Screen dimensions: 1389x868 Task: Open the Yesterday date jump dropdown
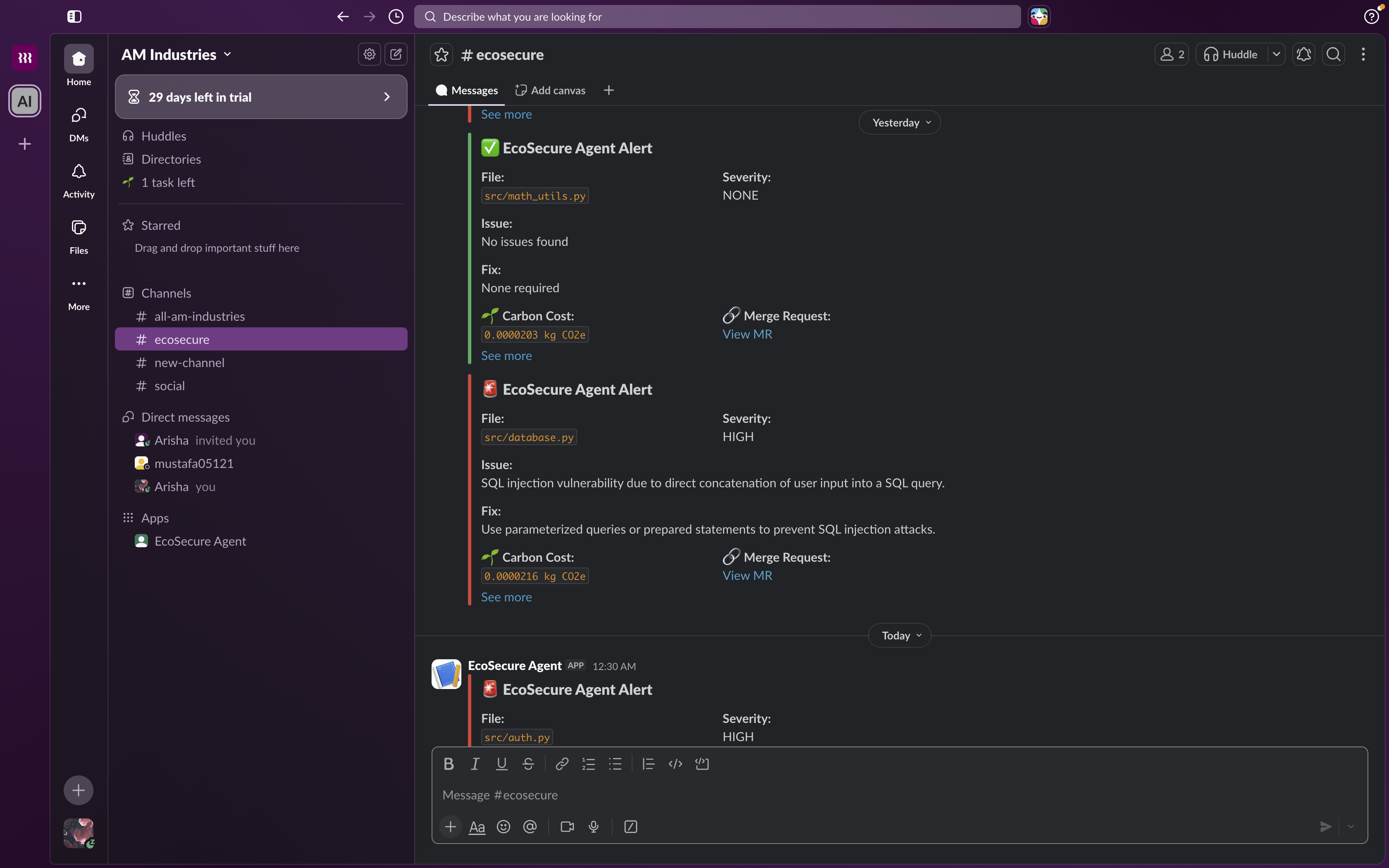900,122
